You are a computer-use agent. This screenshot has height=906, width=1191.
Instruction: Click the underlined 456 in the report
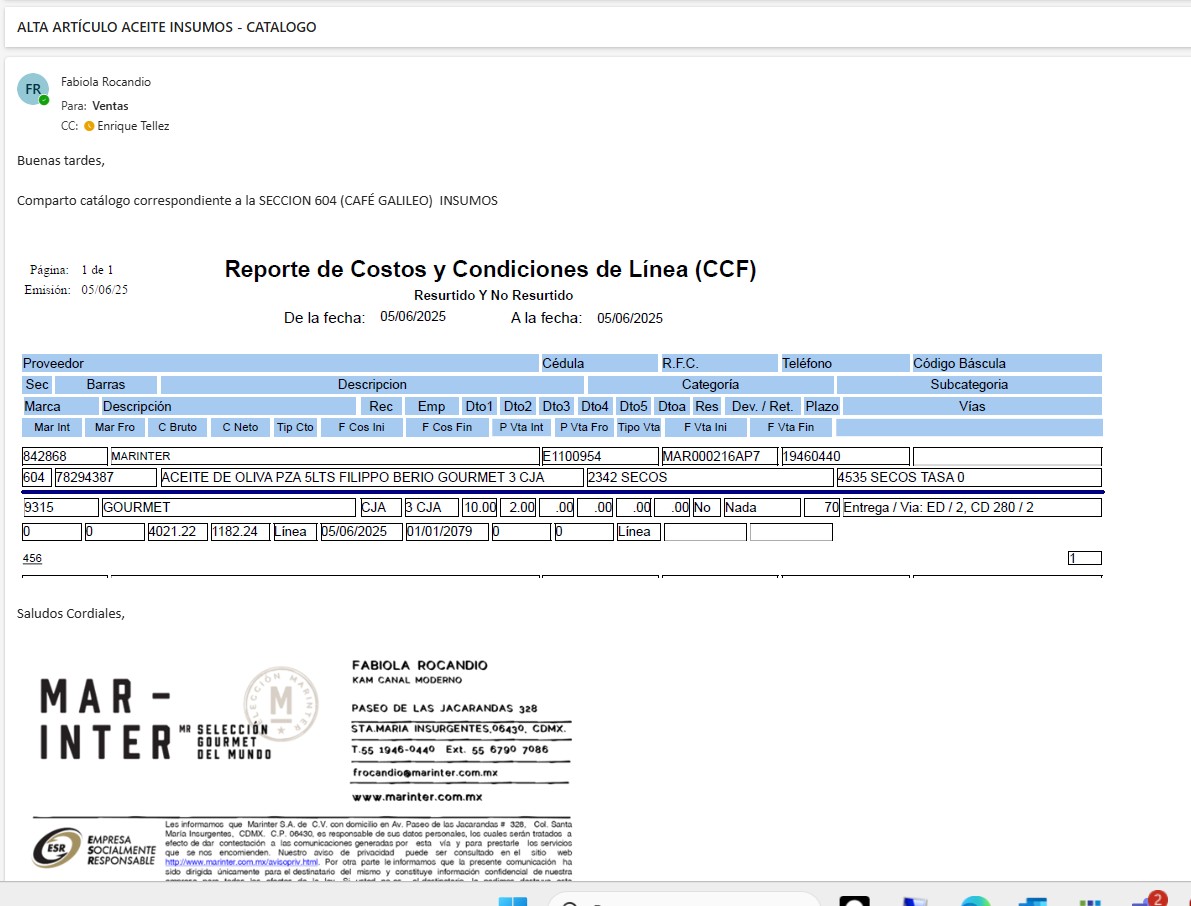point(32,558)
